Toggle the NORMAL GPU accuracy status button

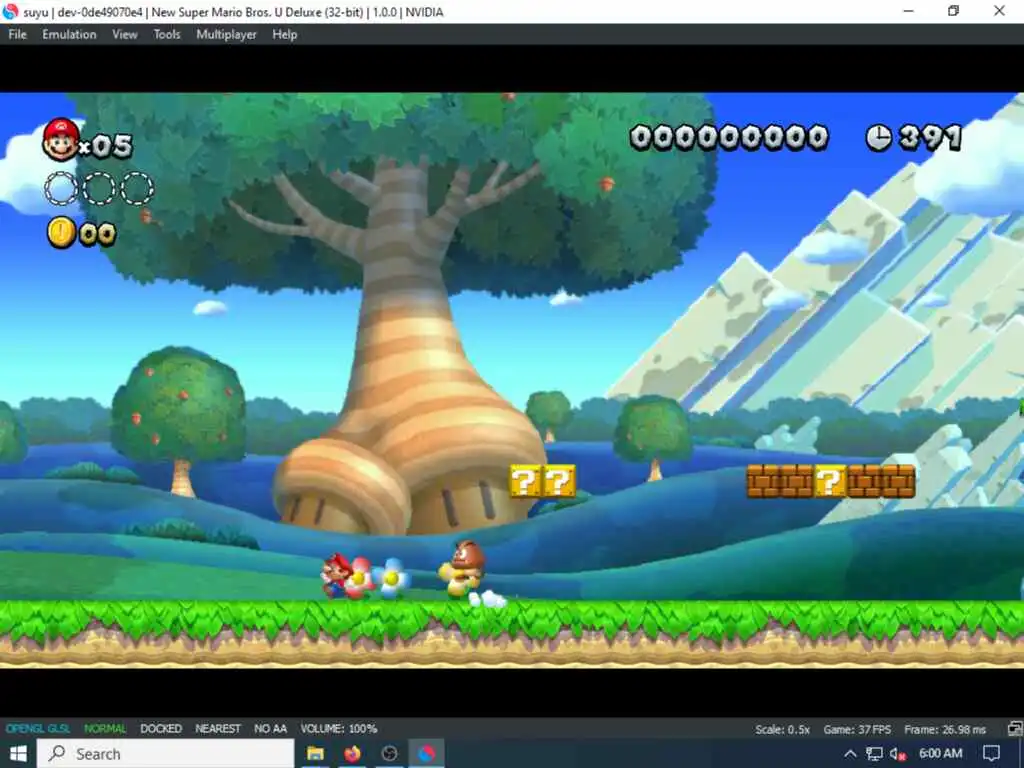(x=105, y=728)
